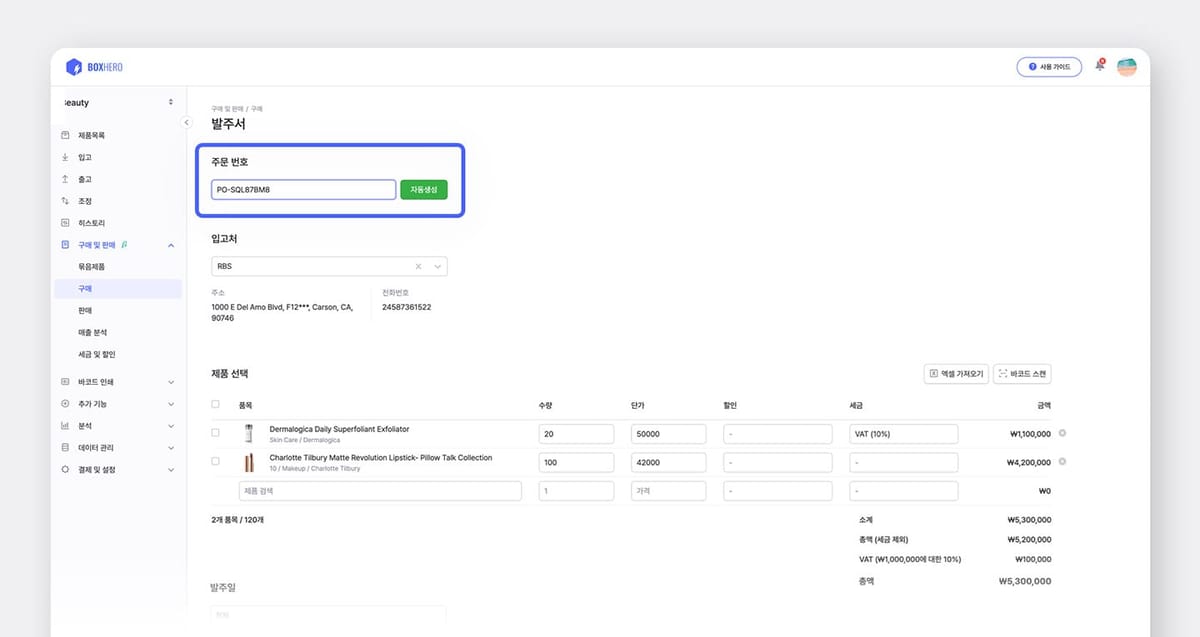Remove the Charlotte Tilbury lipstick row
The image size is (1200, 637).
point(1062,462)
